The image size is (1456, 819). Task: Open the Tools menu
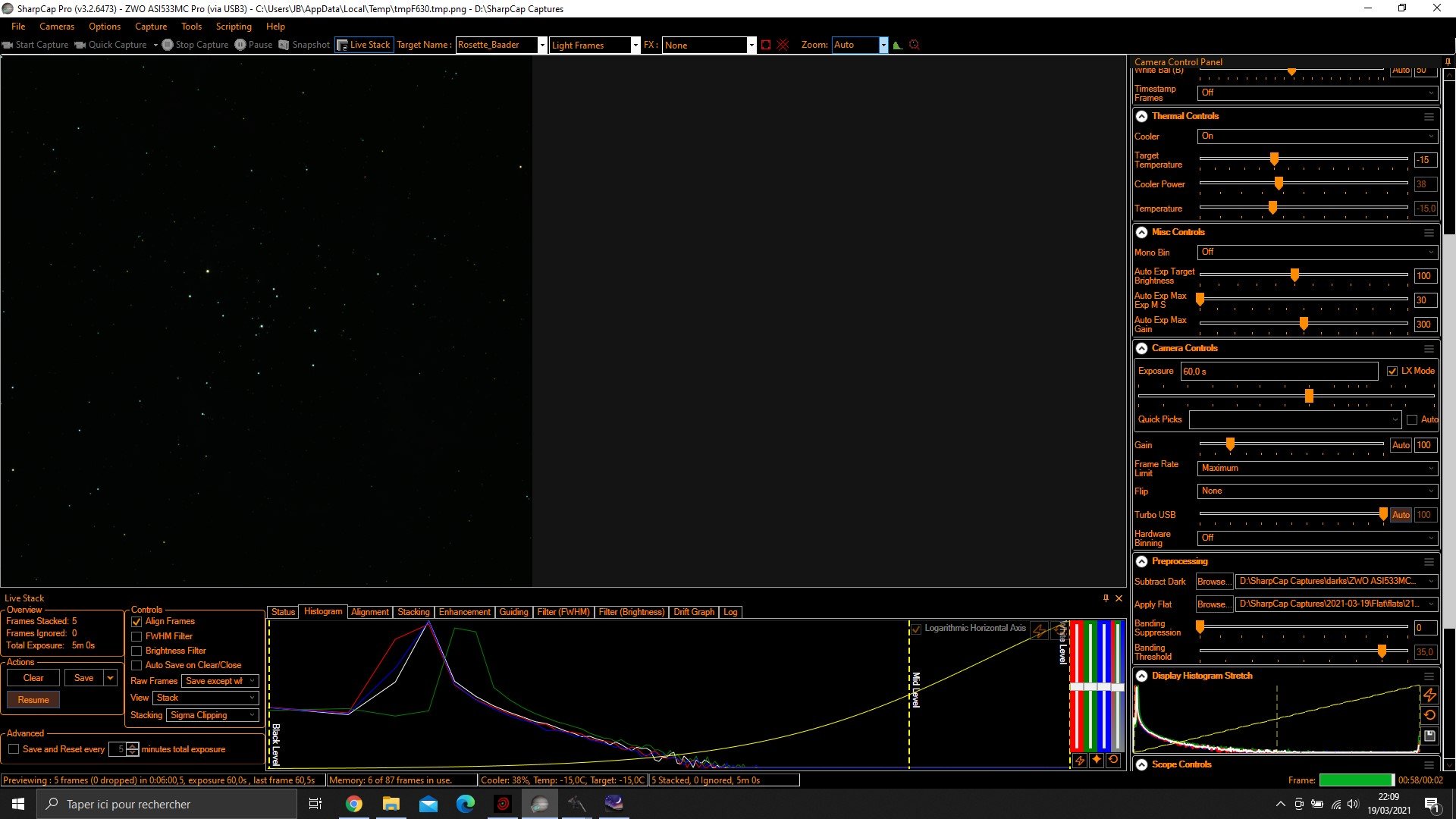(191, 27)
